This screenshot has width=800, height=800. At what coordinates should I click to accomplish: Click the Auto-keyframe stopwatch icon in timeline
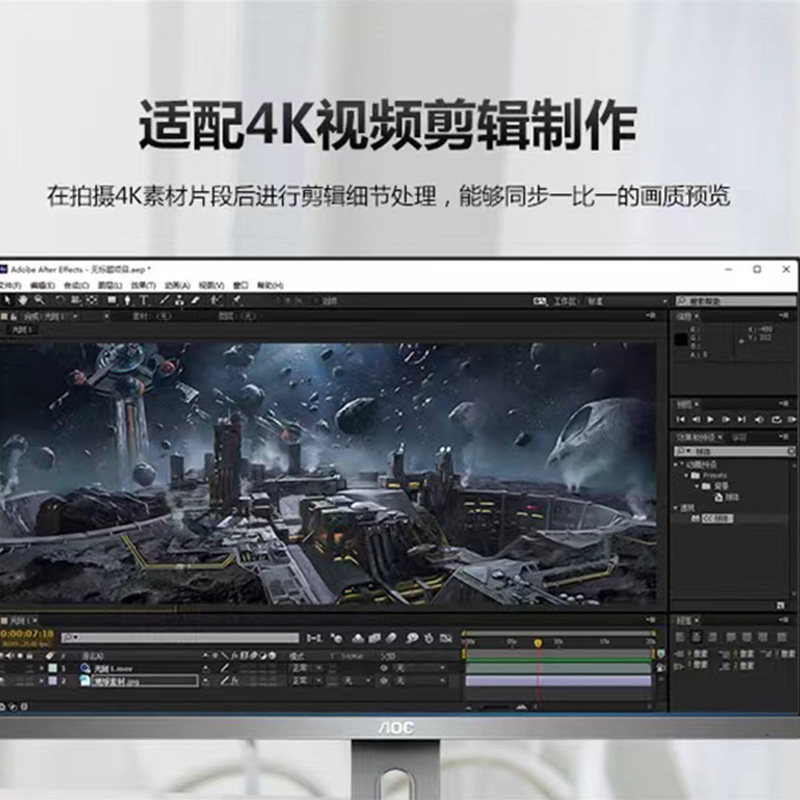pos(429,638)
